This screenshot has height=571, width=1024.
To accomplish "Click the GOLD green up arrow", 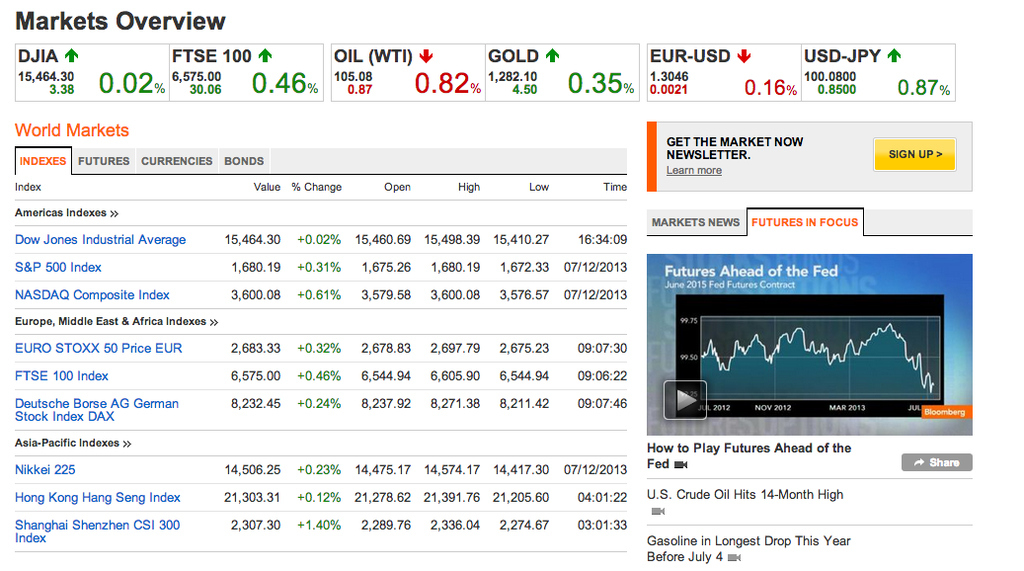I will pos(552,56).
